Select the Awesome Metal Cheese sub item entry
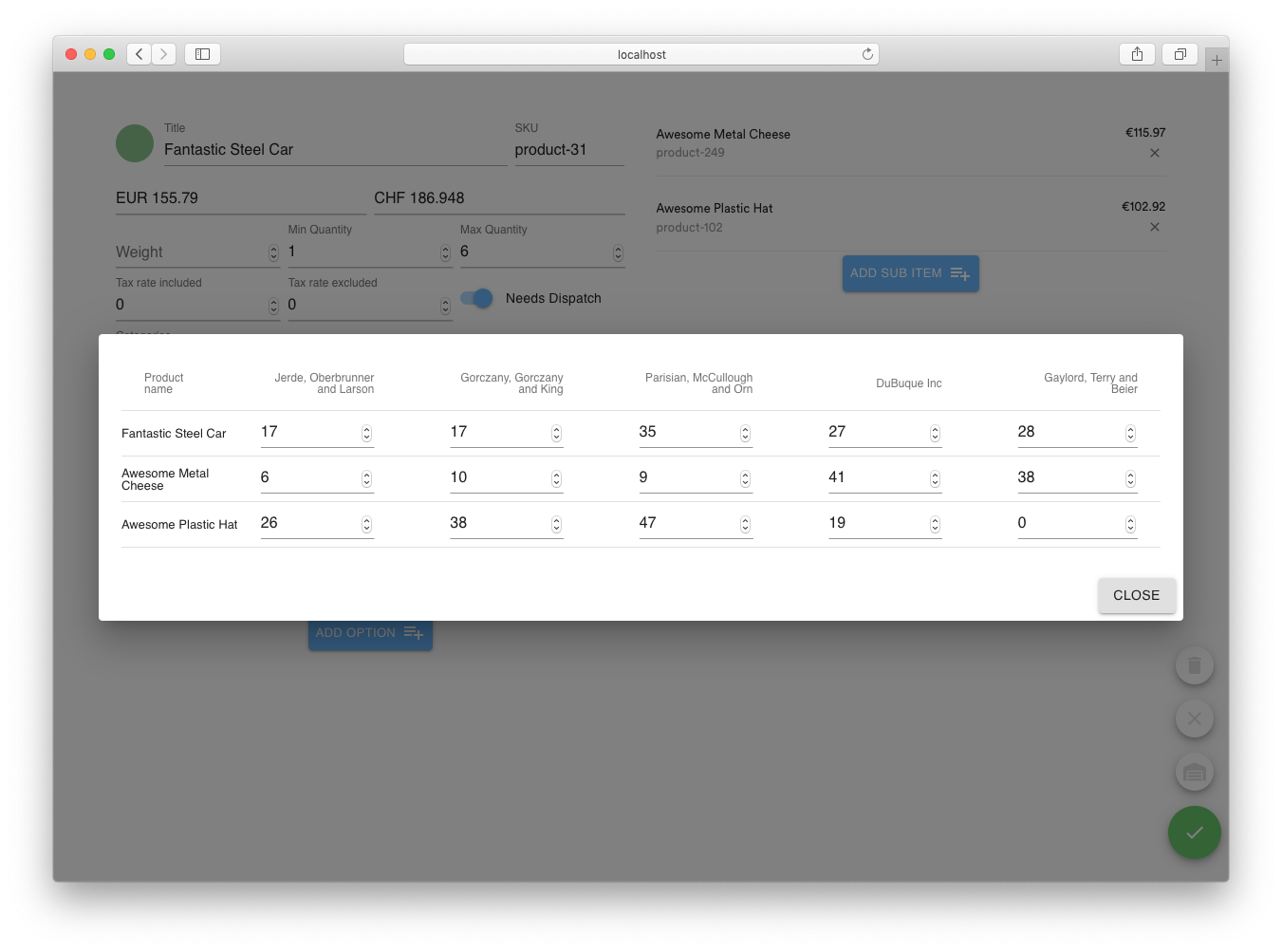This screenshot has width=1282, height=952. point(910,142)
